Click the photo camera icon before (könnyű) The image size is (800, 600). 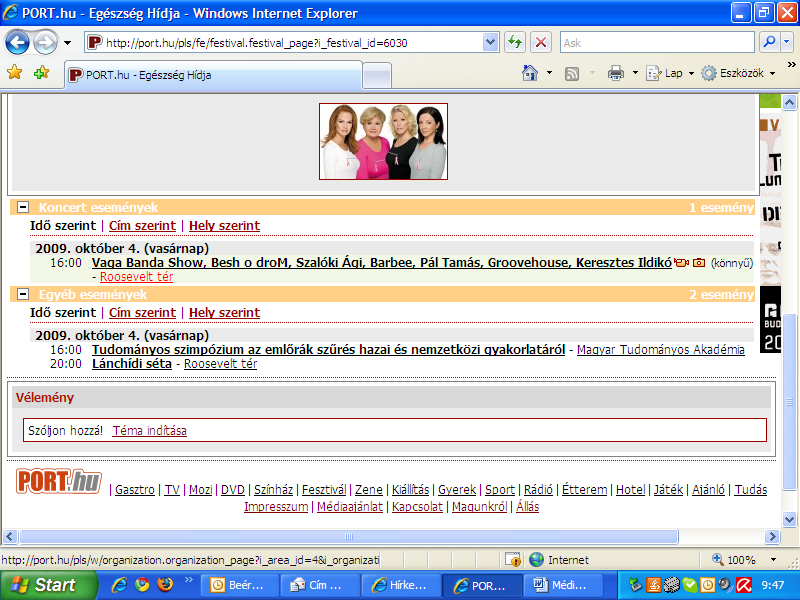click(x=699, y=263)
